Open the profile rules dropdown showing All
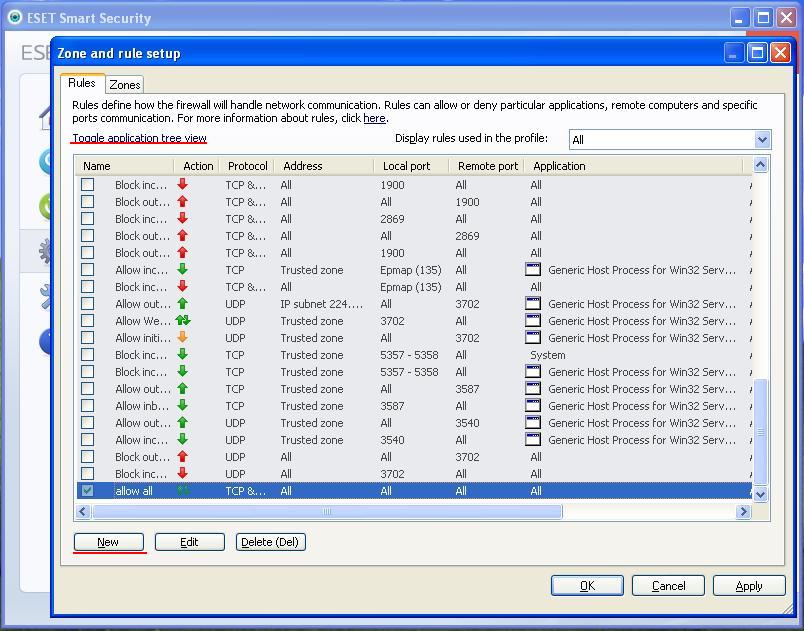 pyautogui.click(x=670, y=139)
